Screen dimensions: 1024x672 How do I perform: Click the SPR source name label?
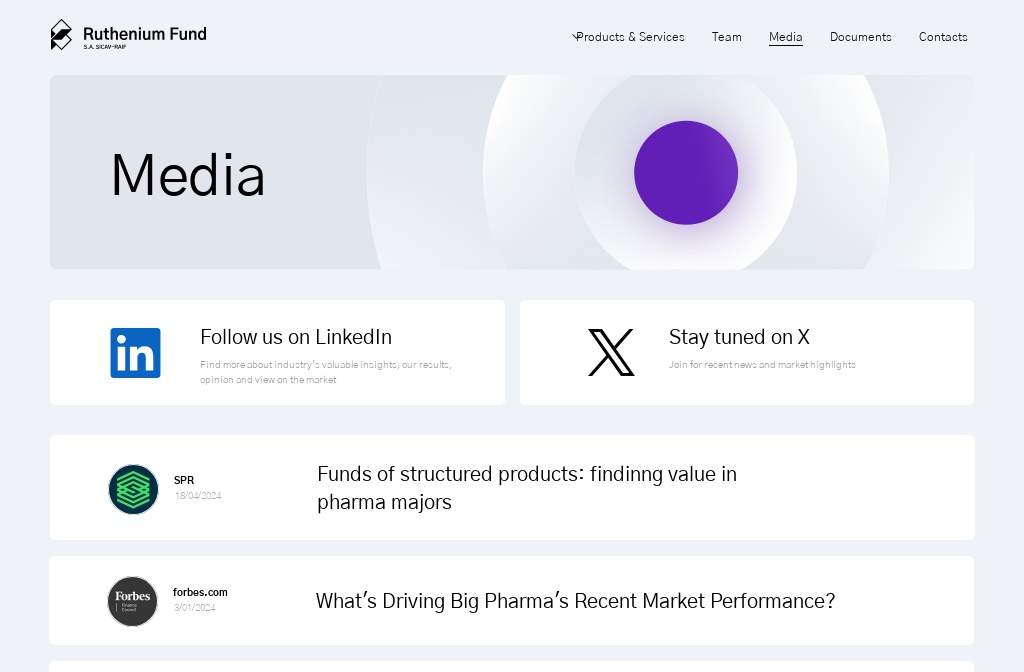184,480
